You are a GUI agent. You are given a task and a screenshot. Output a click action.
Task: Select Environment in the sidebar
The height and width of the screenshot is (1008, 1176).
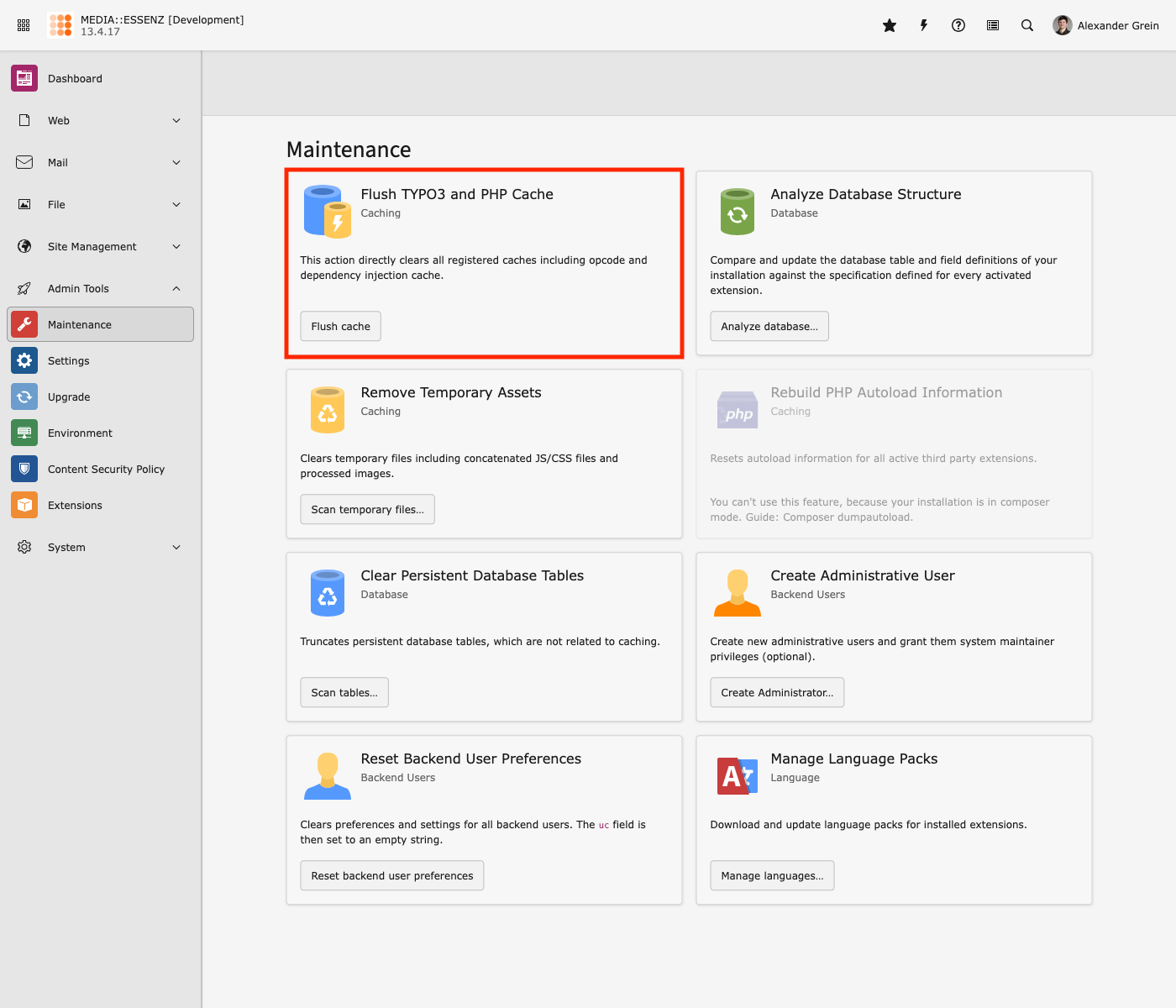(x=80, y=433)
